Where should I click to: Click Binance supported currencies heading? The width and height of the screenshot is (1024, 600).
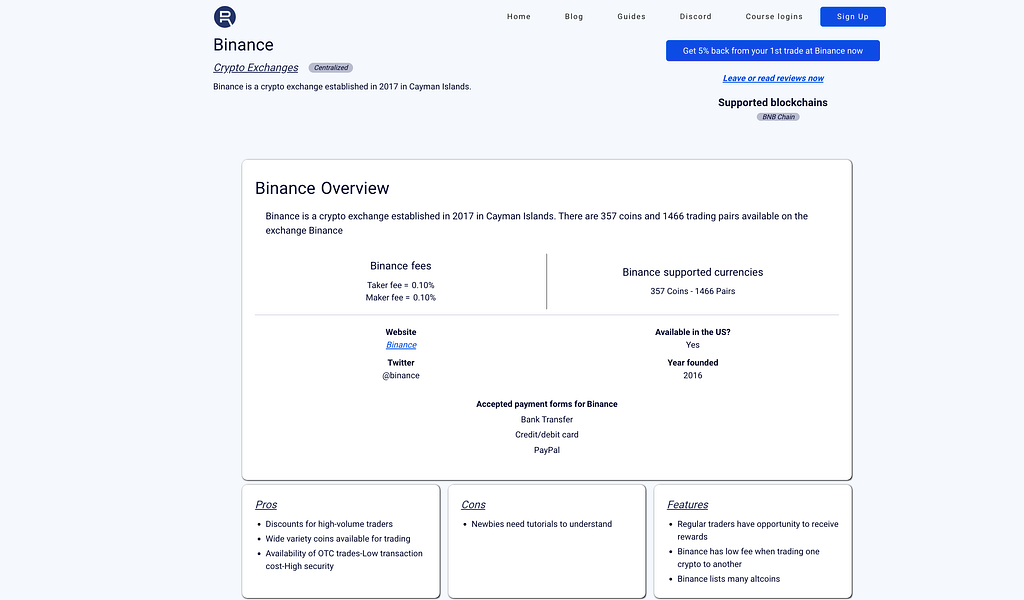[692, 272]
